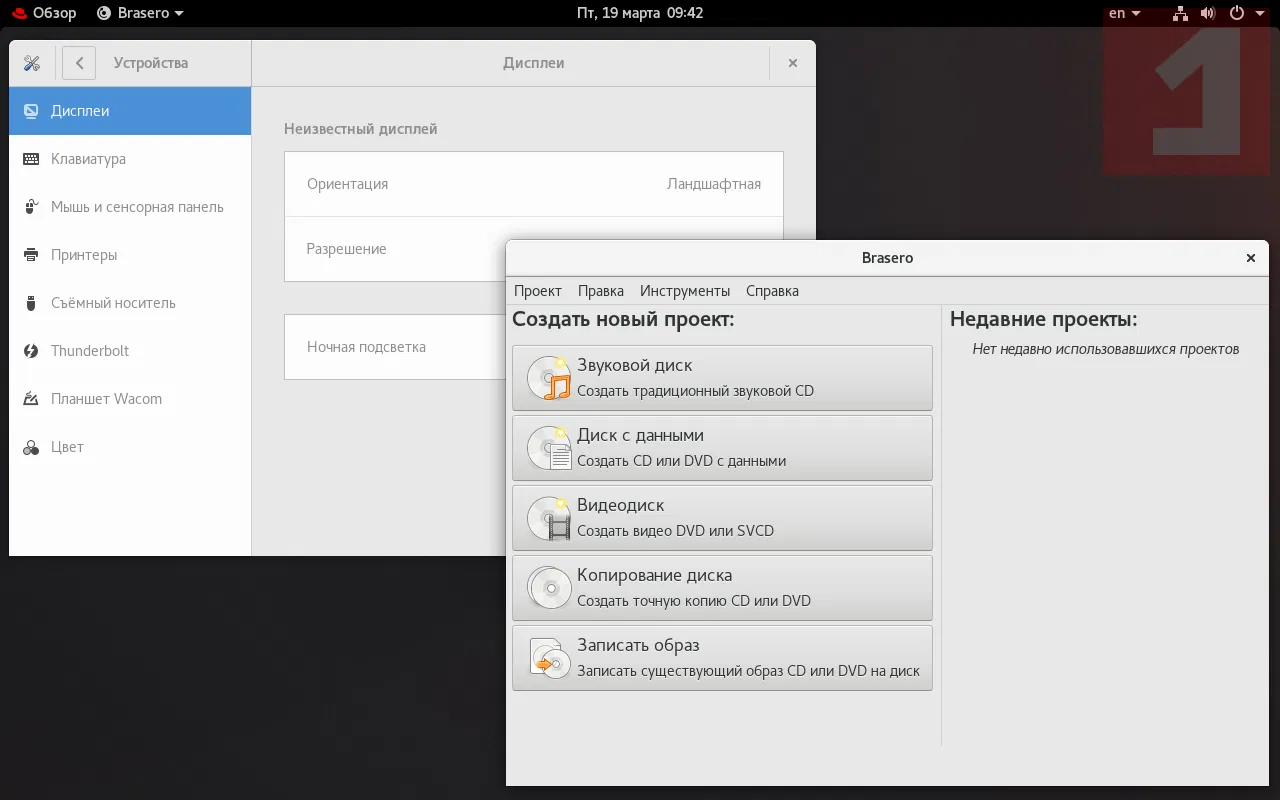This screenshot has height=800, width=1280.
Task: Click the data disc icon in Brasero
Action: [549, 448]
